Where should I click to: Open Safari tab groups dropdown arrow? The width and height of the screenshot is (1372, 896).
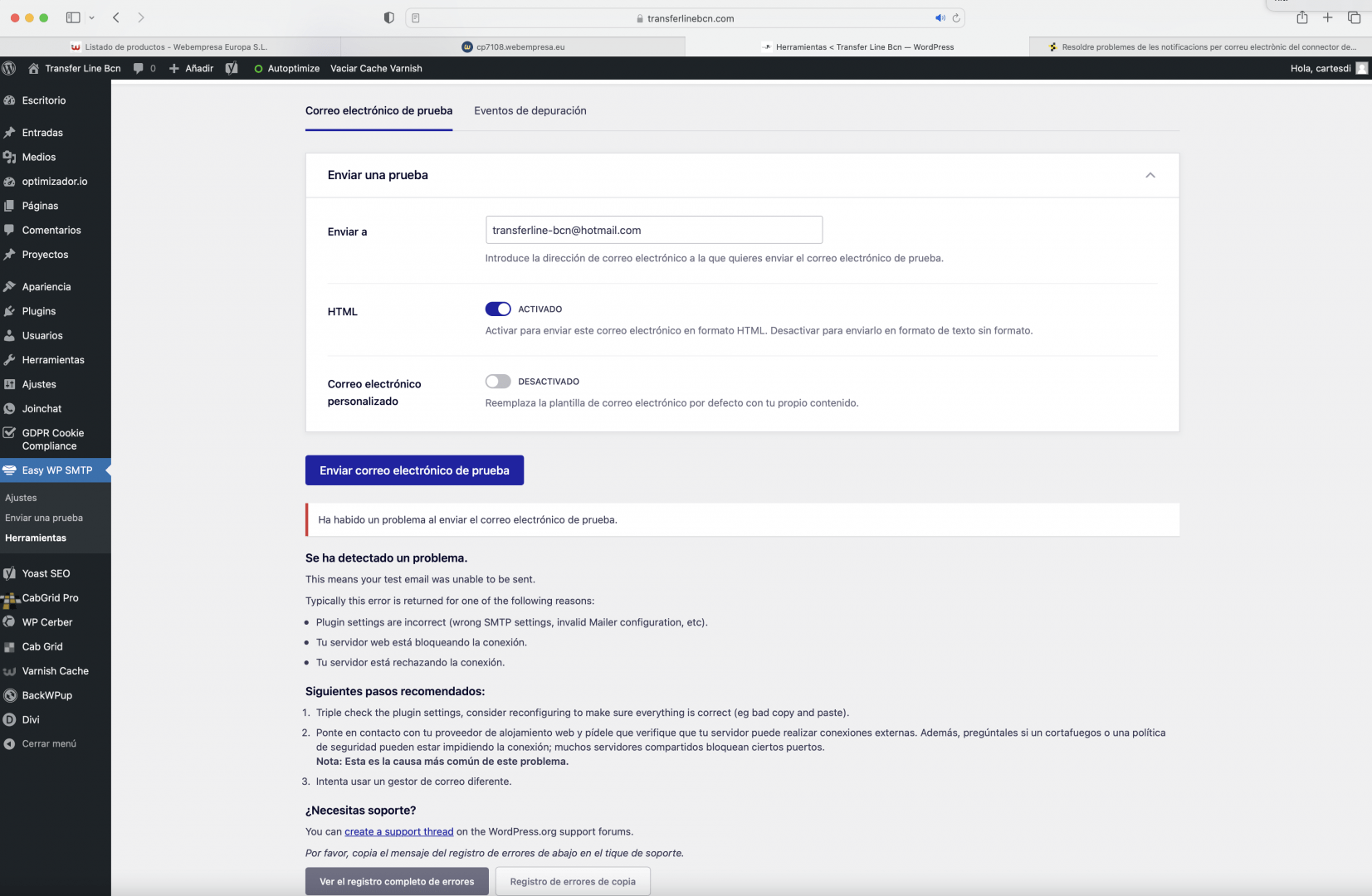[91, 17]
